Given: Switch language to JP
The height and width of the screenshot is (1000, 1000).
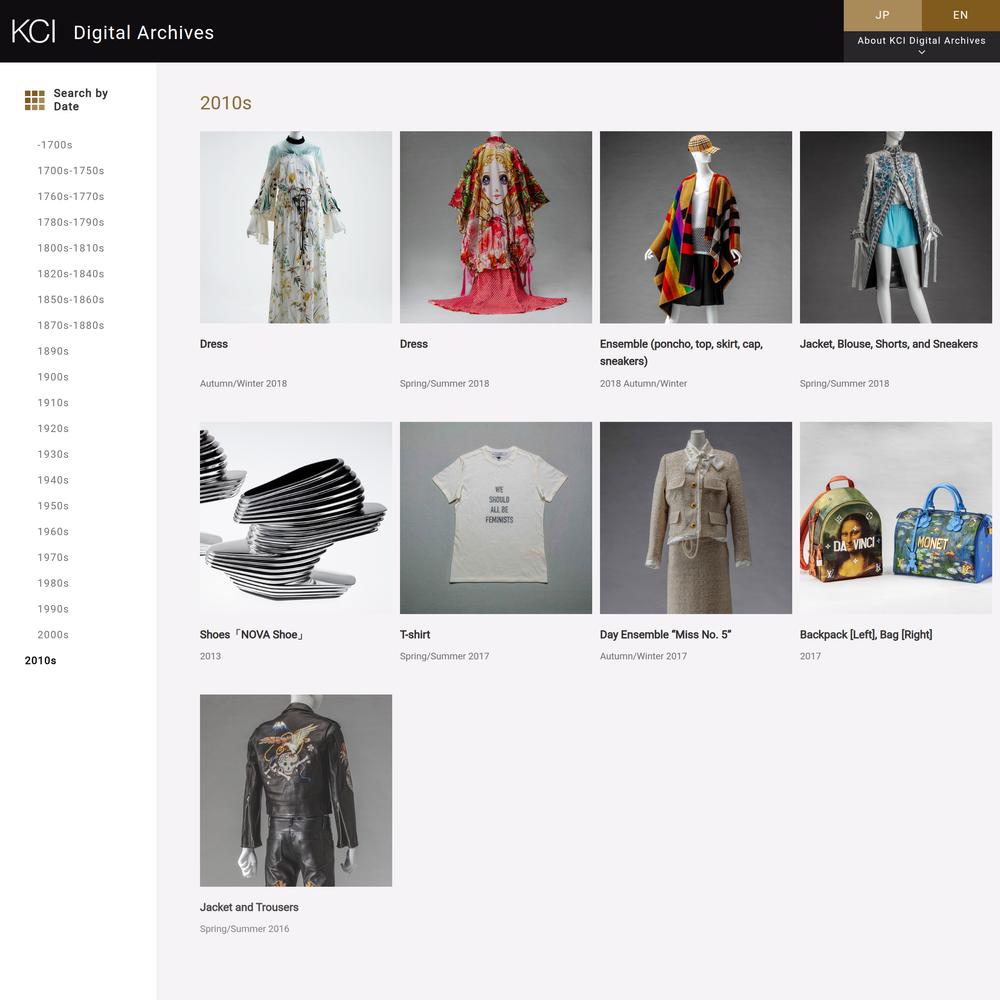Looking at the screenshot, I should pyautogui.click(x=882, y=15).
